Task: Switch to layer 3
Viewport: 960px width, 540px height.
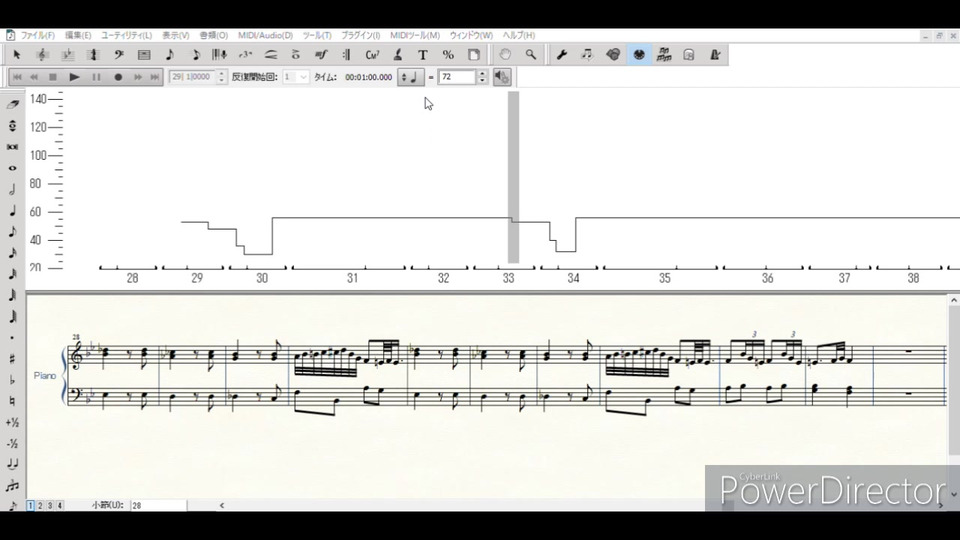Action: pos(50,506)
